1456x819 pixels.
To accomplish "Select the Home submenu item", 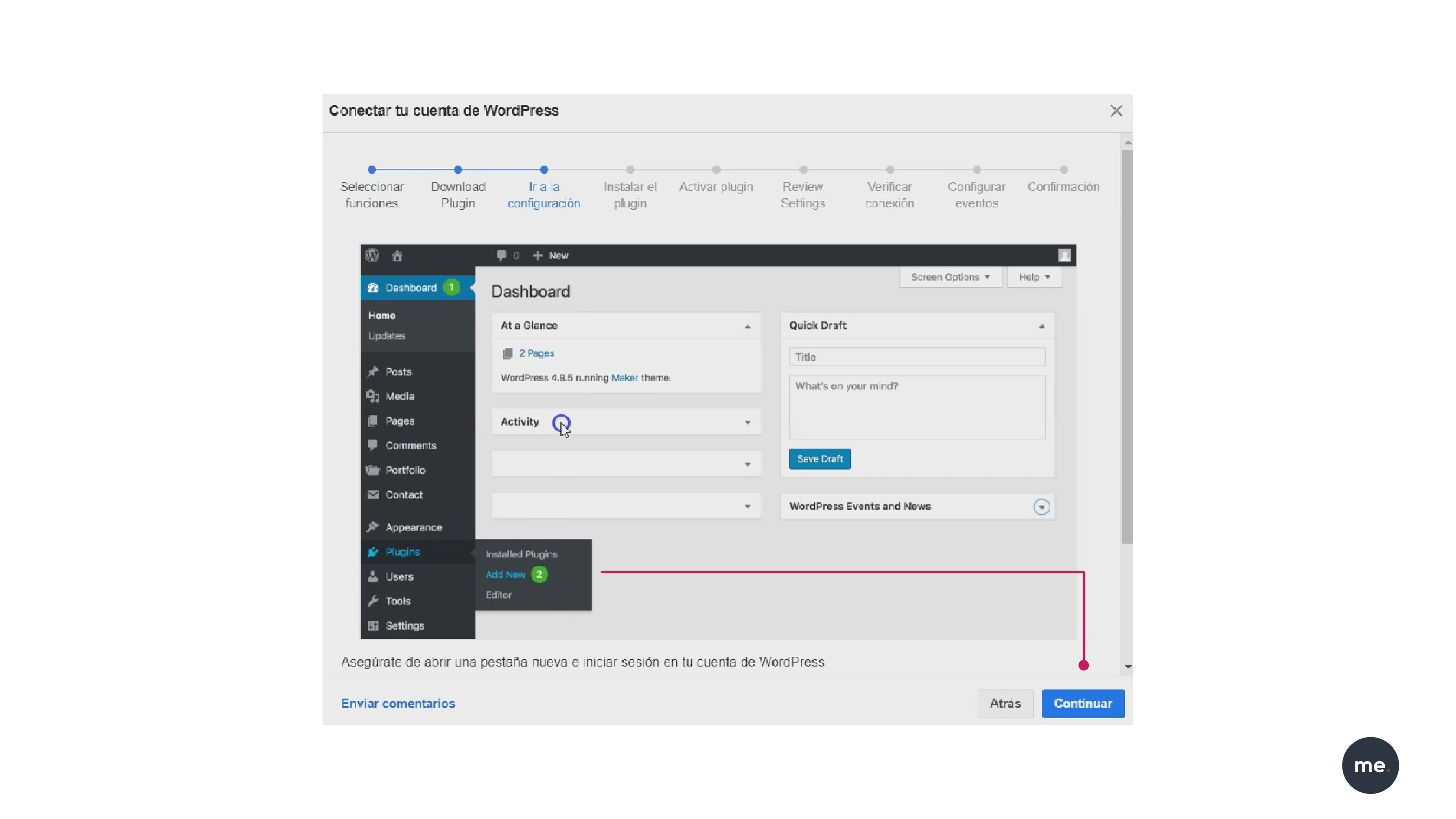I will tap(381, 315).
